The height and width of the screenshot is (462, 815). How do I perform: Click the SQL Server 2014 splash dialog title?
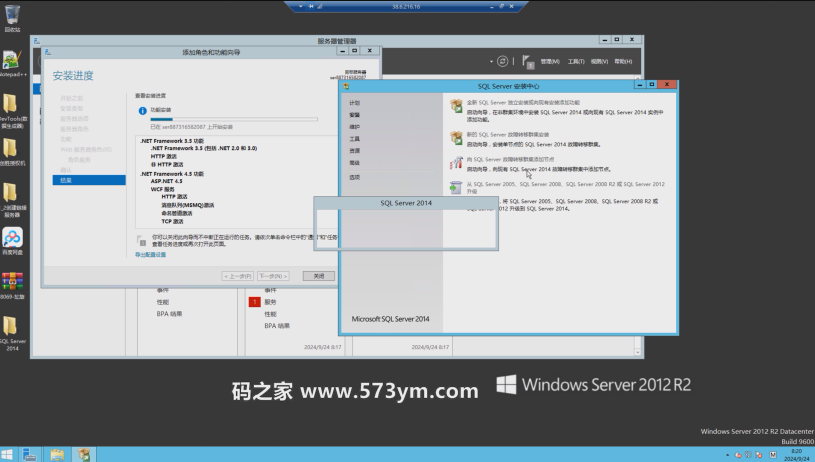click(x=406, y=203)
